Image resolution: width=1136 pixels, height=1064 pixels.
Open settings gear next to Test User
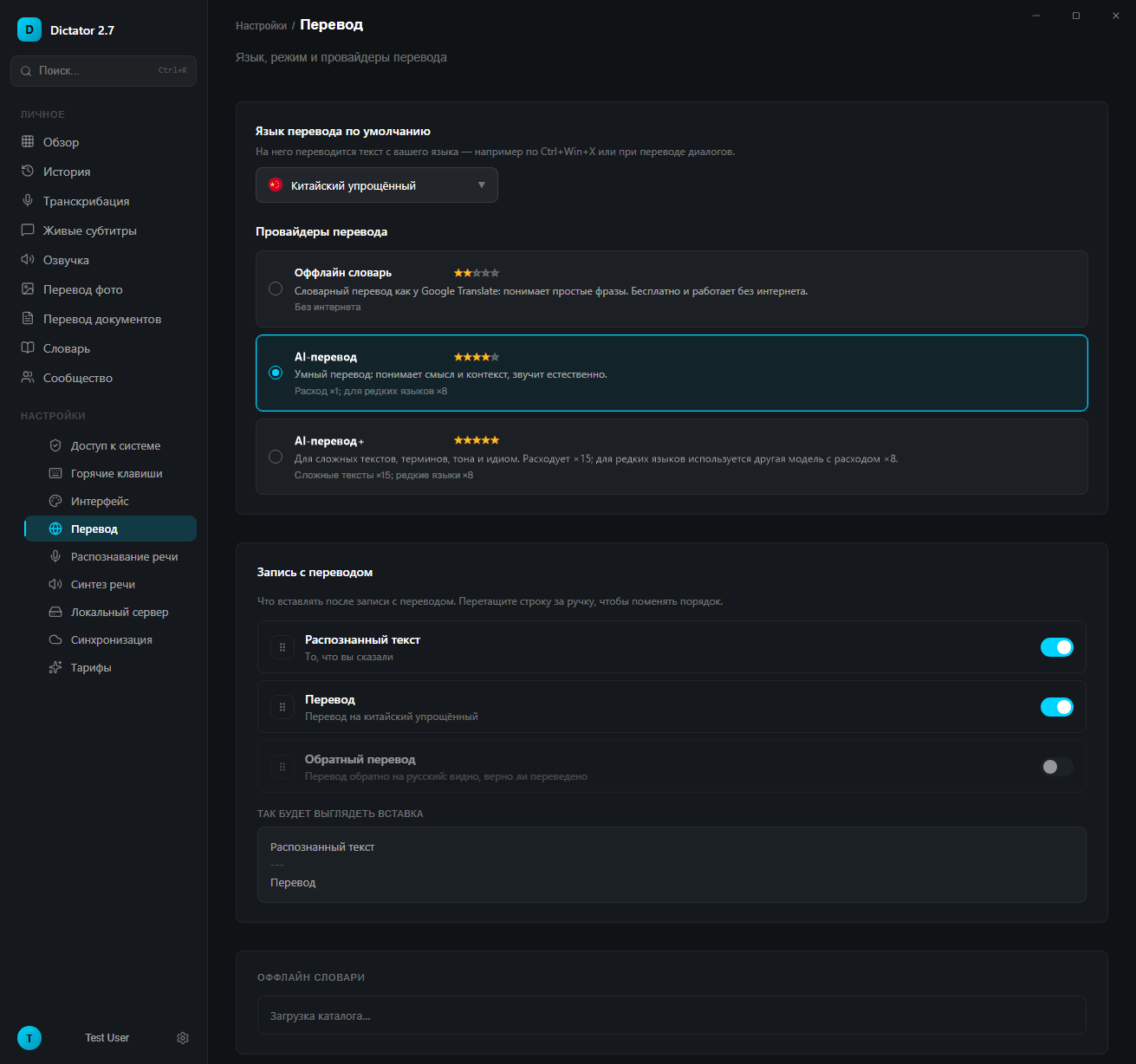point(183,1038)
